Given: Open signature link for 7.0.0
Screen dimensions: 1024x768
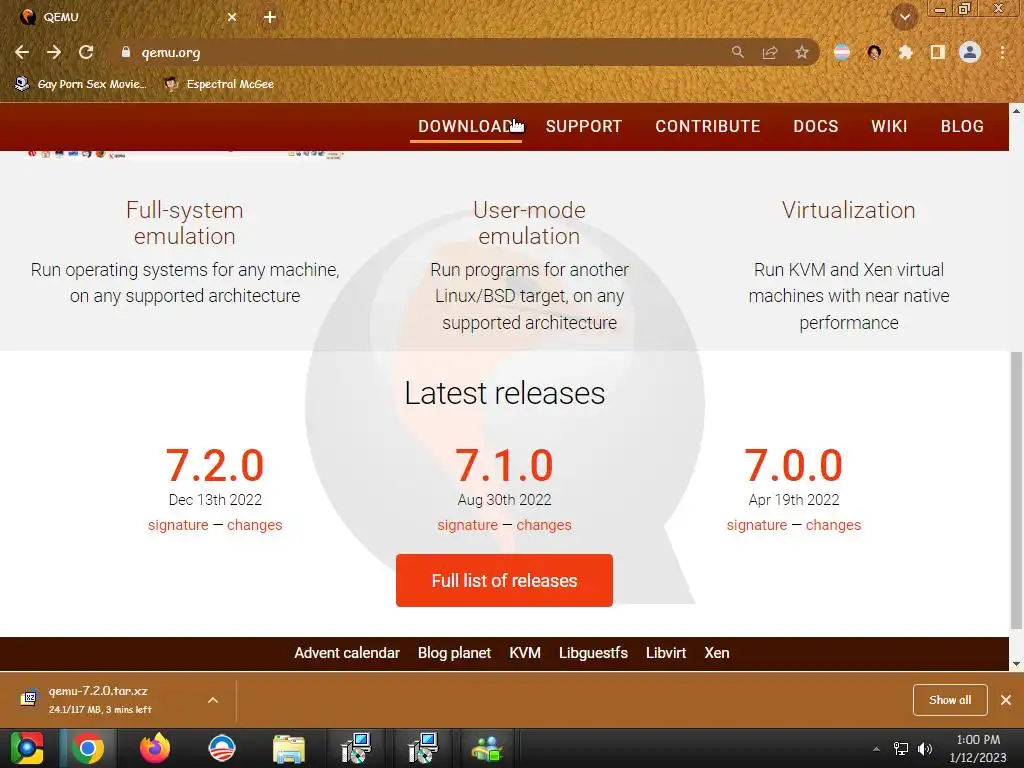Looking at the screenshot, I should [x=757, y=525].
